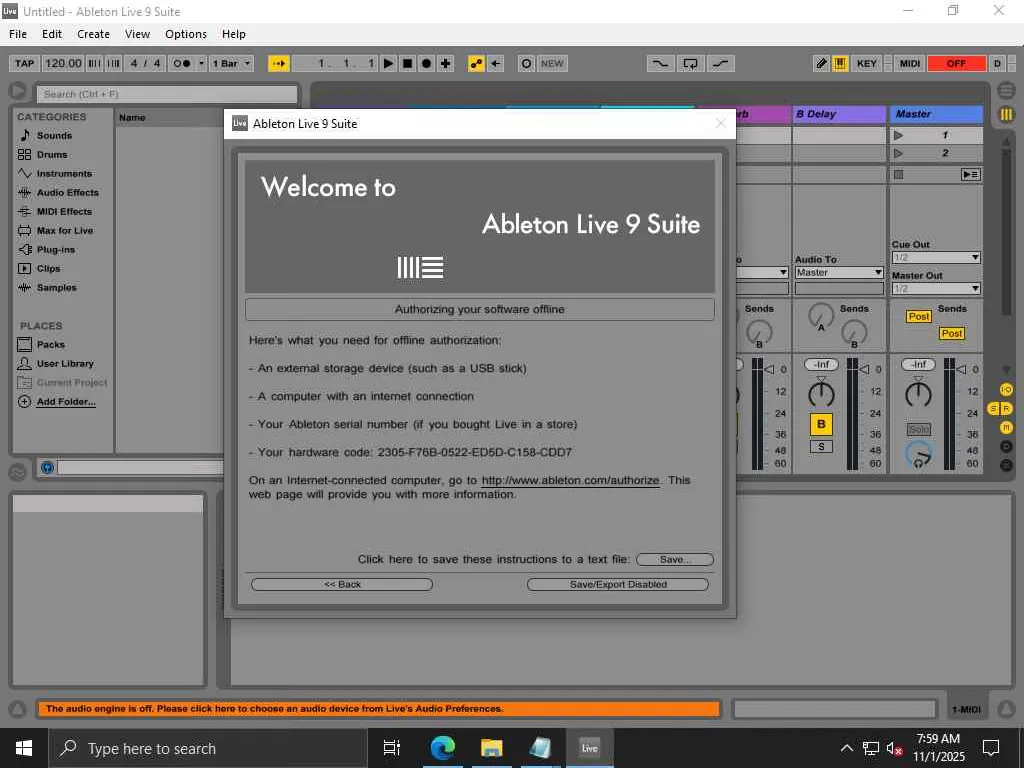Toggle the Loop switch
Viewport: 1024px width, 768px height.
pos(690,63)
